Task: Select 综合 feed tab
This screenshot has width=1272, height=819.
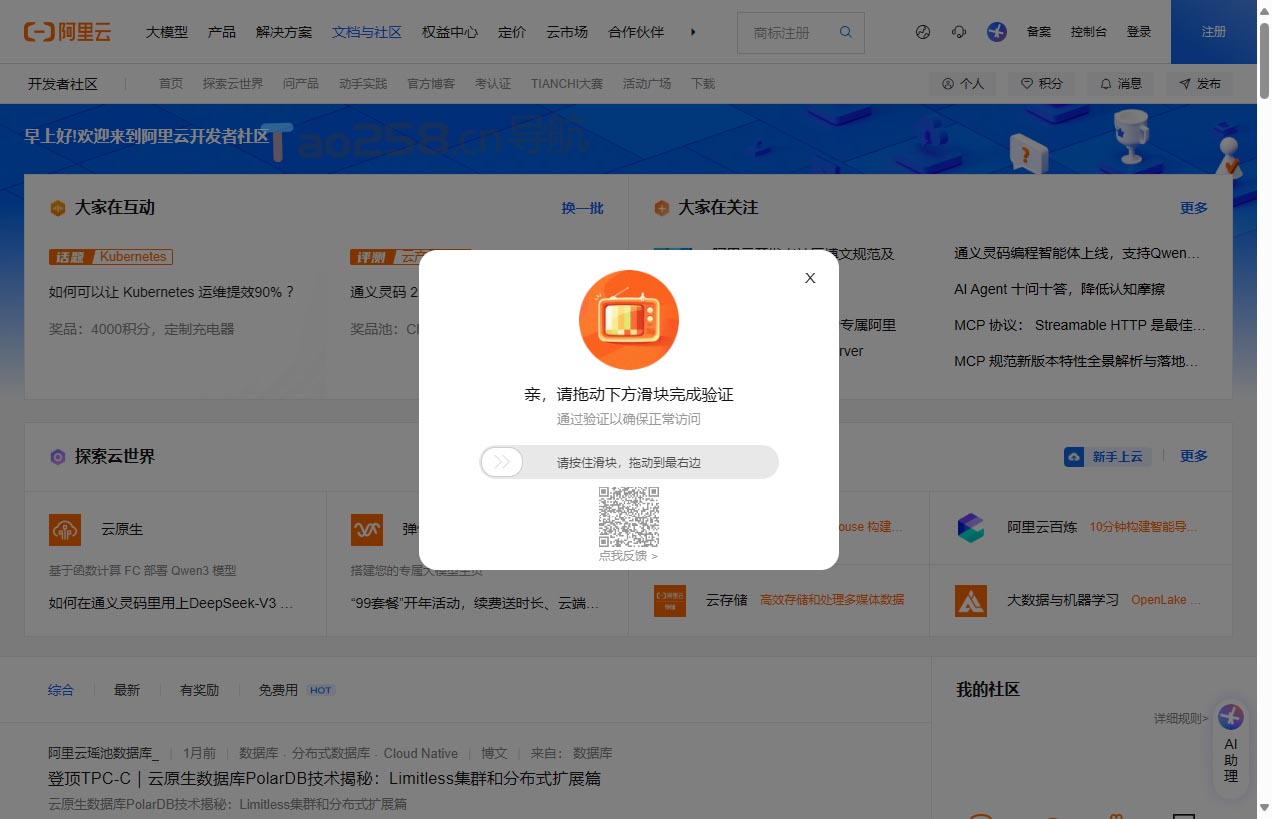Action: pyautogui.click(x=61, y=690)
